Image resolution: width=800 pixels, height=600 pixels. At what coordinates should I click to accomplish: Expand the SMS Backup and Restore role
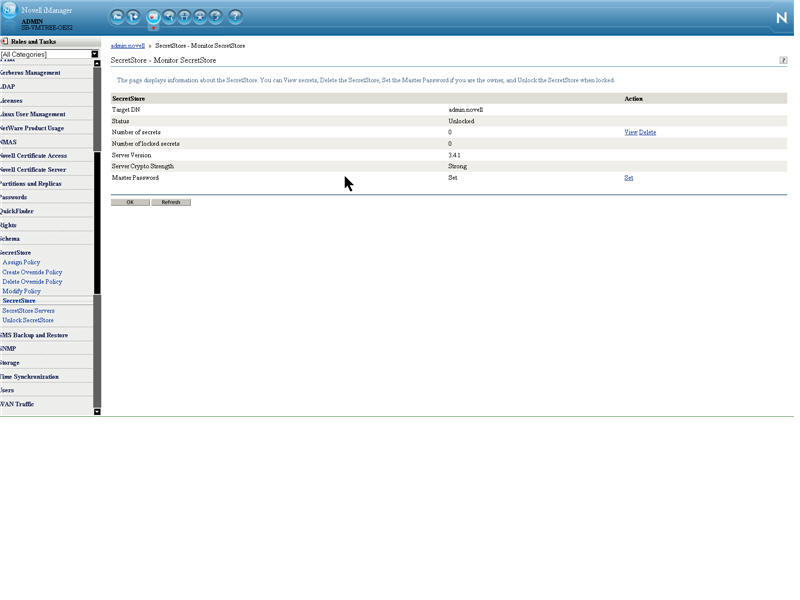tap(34, 335)
